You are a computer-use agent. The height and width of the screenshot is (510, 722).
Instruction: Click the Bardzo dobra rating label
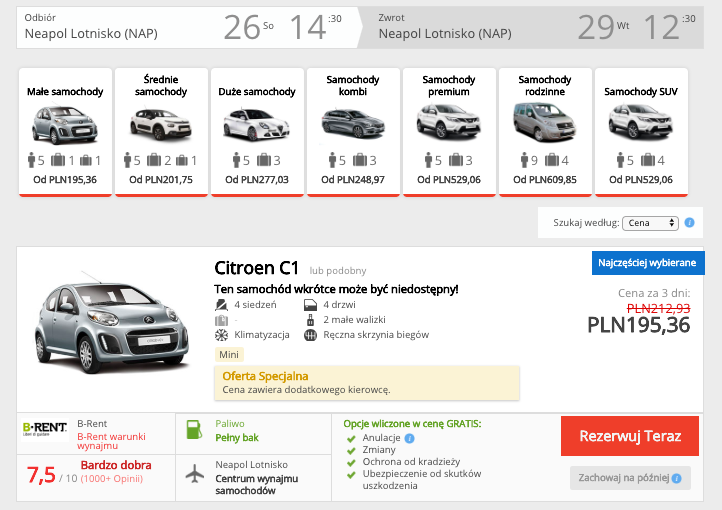(x=116, y=465)
